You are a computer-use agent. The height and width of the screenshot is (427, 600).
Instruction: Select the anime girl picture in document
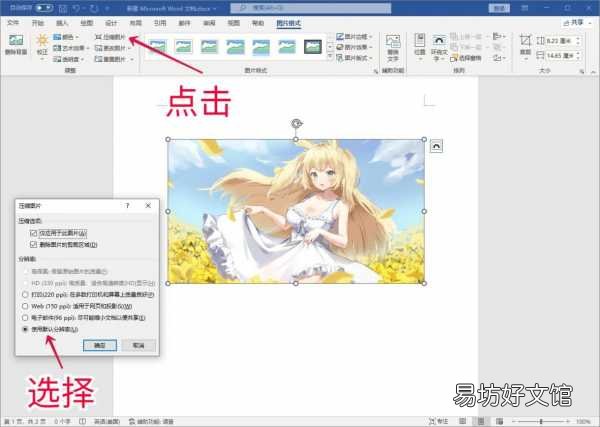(296, 211)
